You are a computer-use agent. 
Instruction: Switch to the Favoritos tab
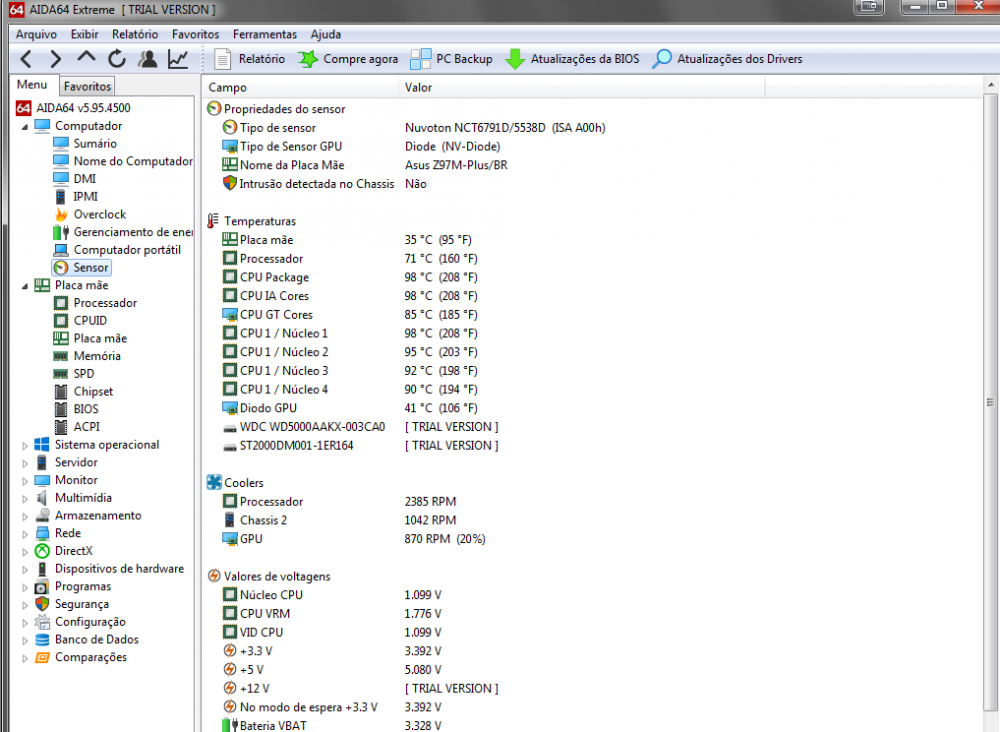coord(88,87)
